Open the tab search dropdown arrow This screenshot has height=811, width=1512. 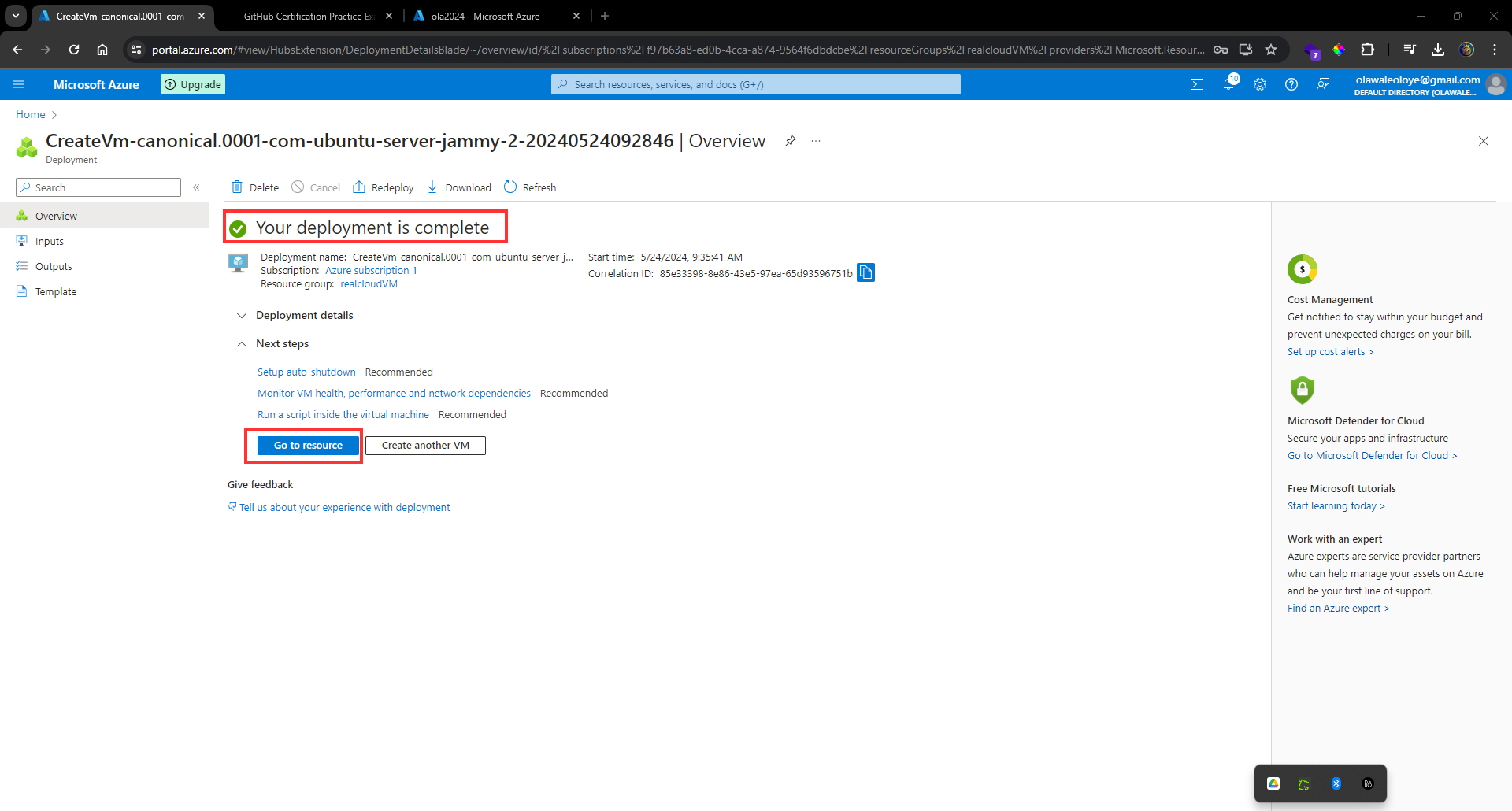[16, 16]
